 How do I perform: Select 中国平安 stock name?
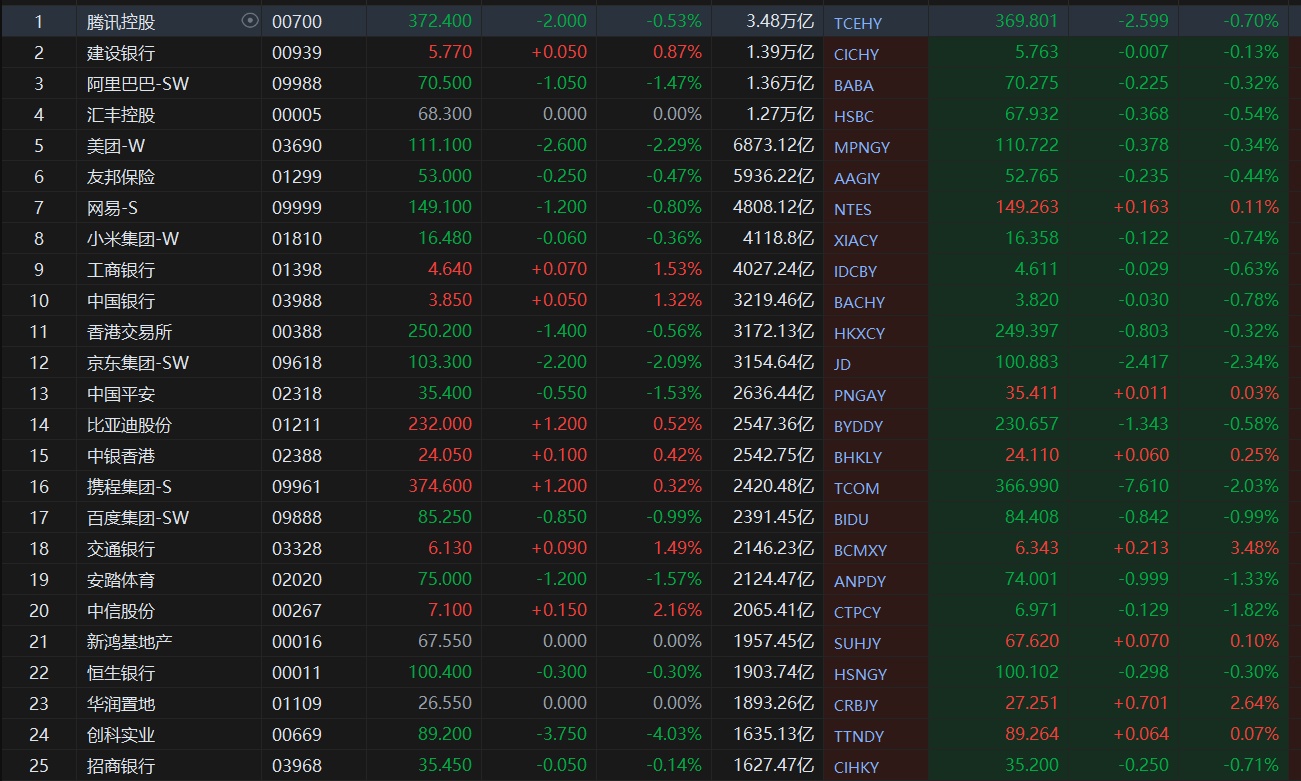point(121,394)
